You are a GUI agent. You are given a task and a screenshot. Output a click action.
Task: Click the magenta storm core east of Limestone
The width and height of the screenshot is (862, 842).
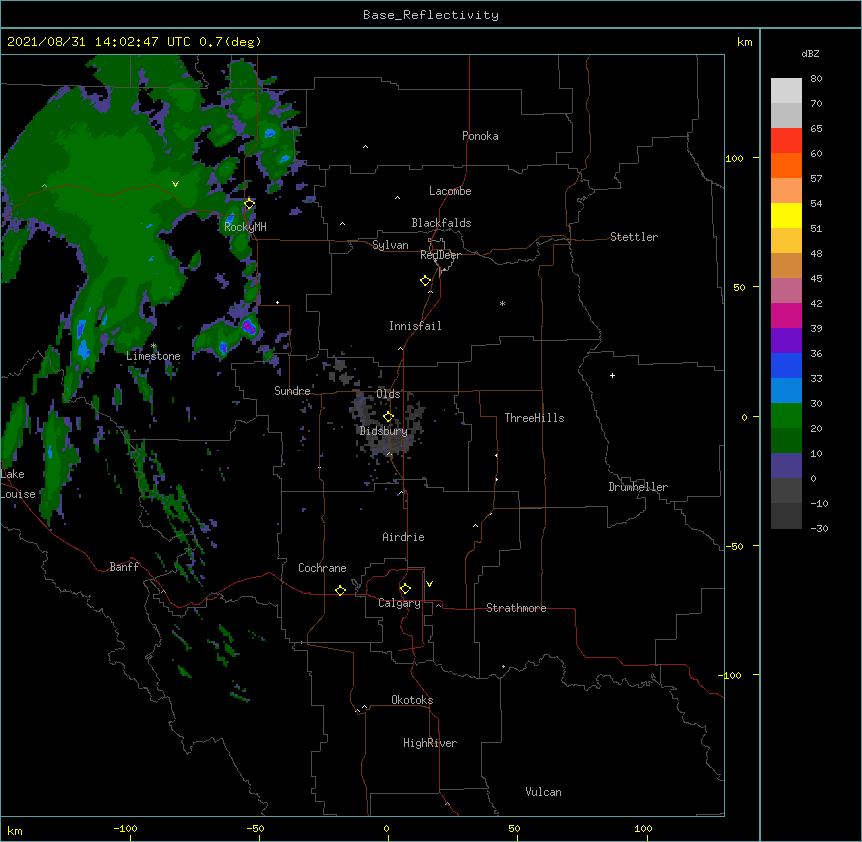pos(248,326)
